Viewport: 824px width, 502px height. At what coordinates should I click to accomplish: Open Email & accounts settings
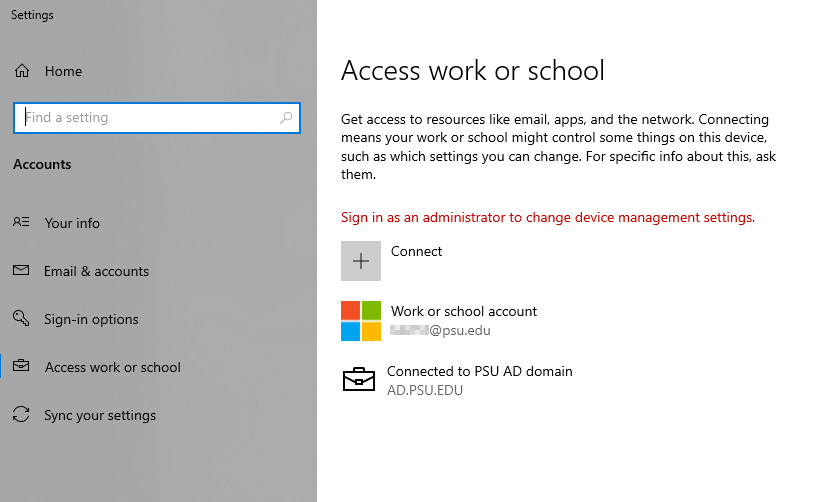click(x=96, y=271)
